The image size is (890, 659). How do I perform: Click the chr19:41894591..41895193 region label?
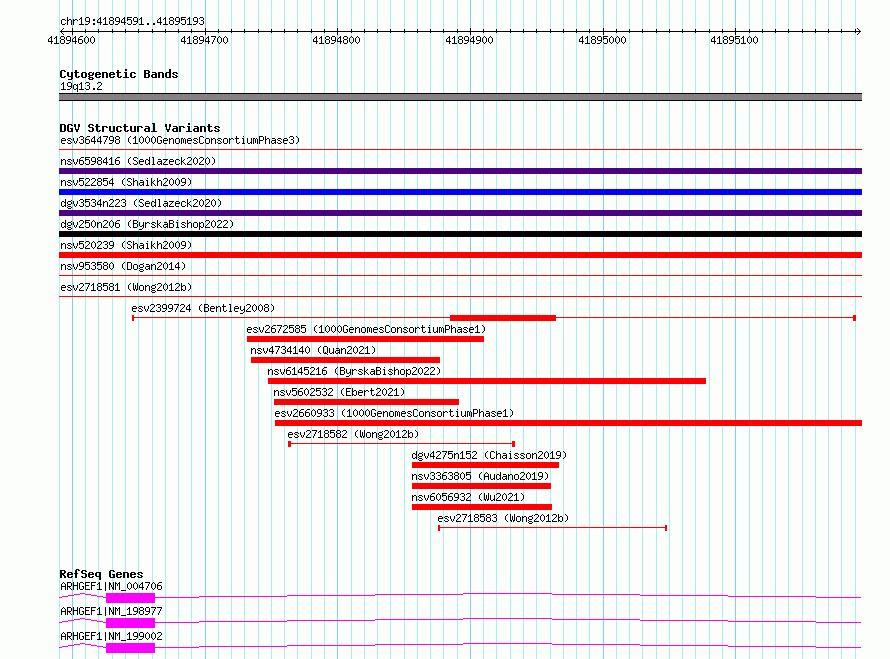pyautogui.click(x=132, y=21)
